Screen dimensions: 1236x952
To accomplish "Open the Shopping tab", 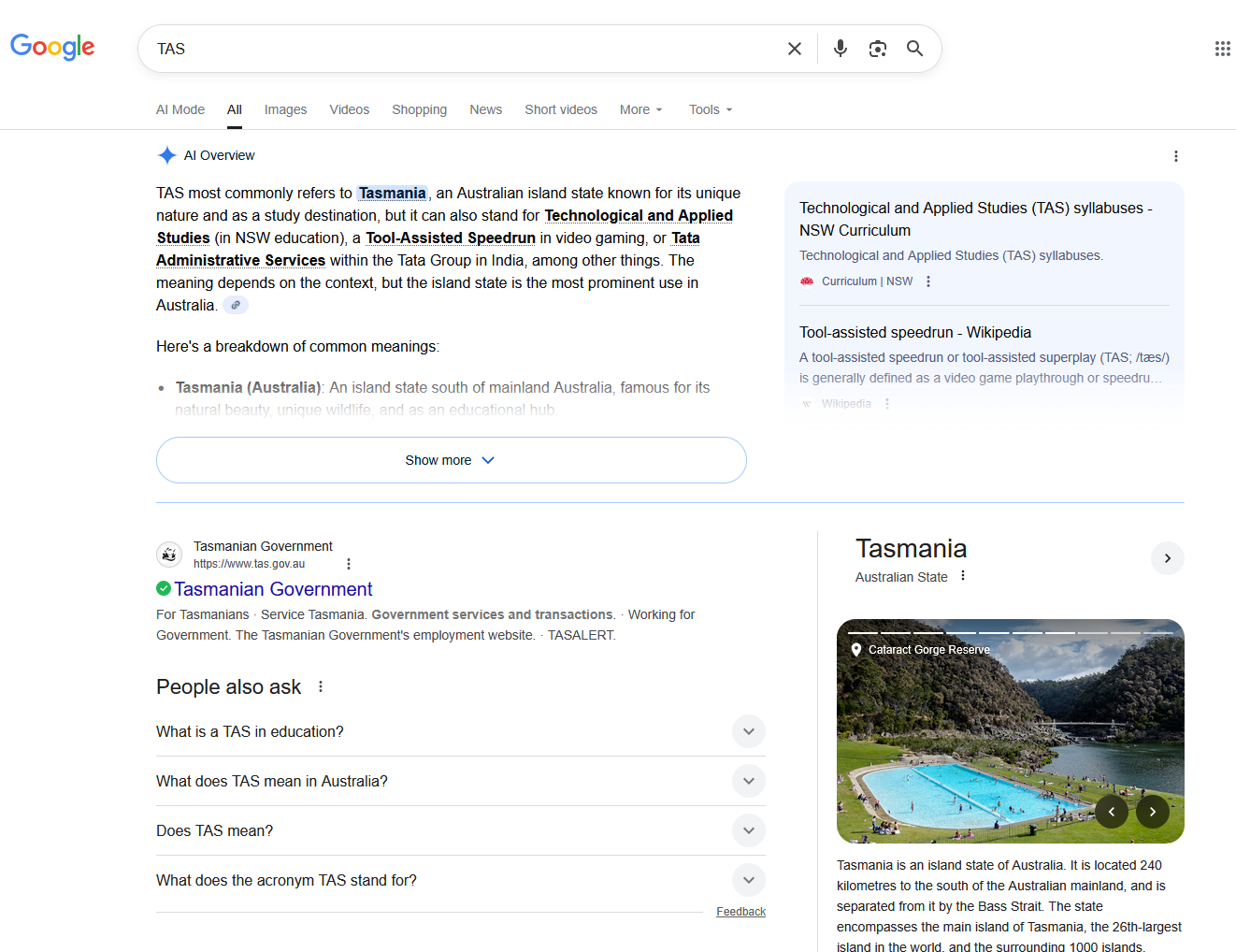I will click(420, 109).
